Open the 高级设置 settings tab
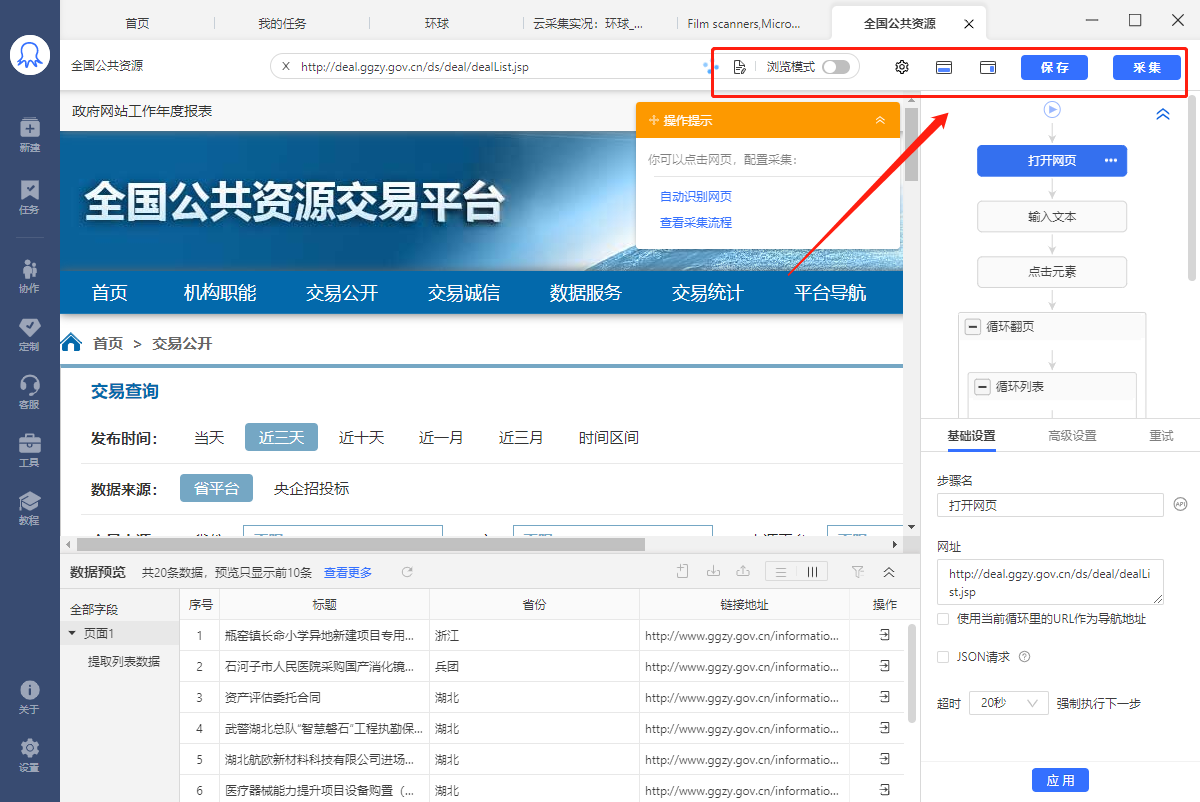Screen dimensions: 1200x802 [x=1072, y=436]
